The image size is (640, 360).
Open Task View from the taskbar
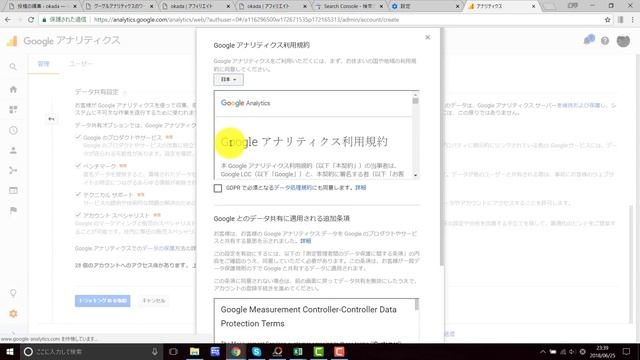pos(173,351)
